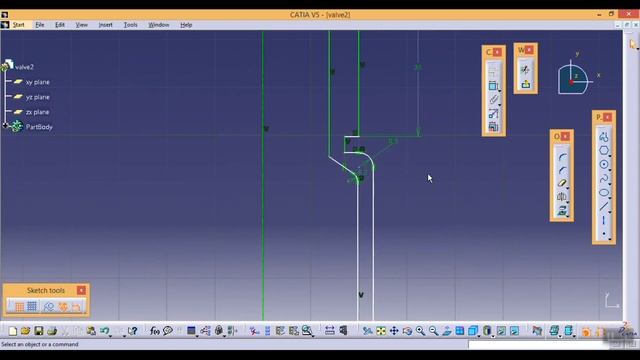The height and width of the screenshot is (360, 640).
Task: Click the Rotate view icon
Action: [407, 331]
